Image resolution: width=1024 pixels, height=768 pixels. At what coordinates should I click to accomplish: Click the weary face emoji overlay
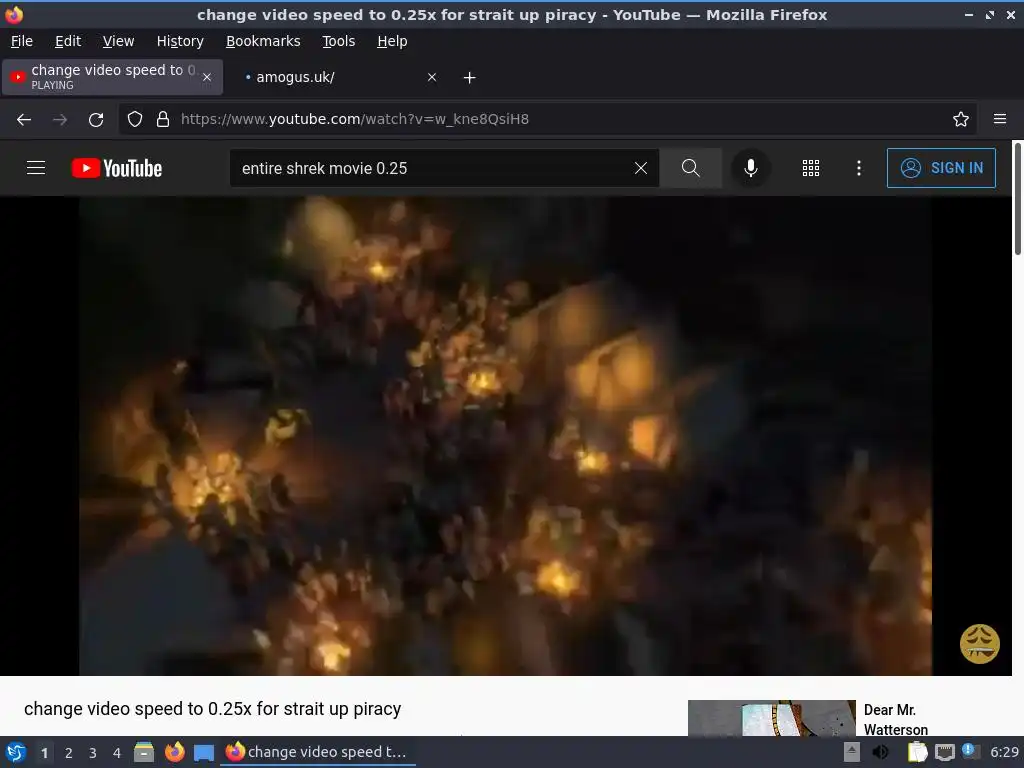[980, 643]
